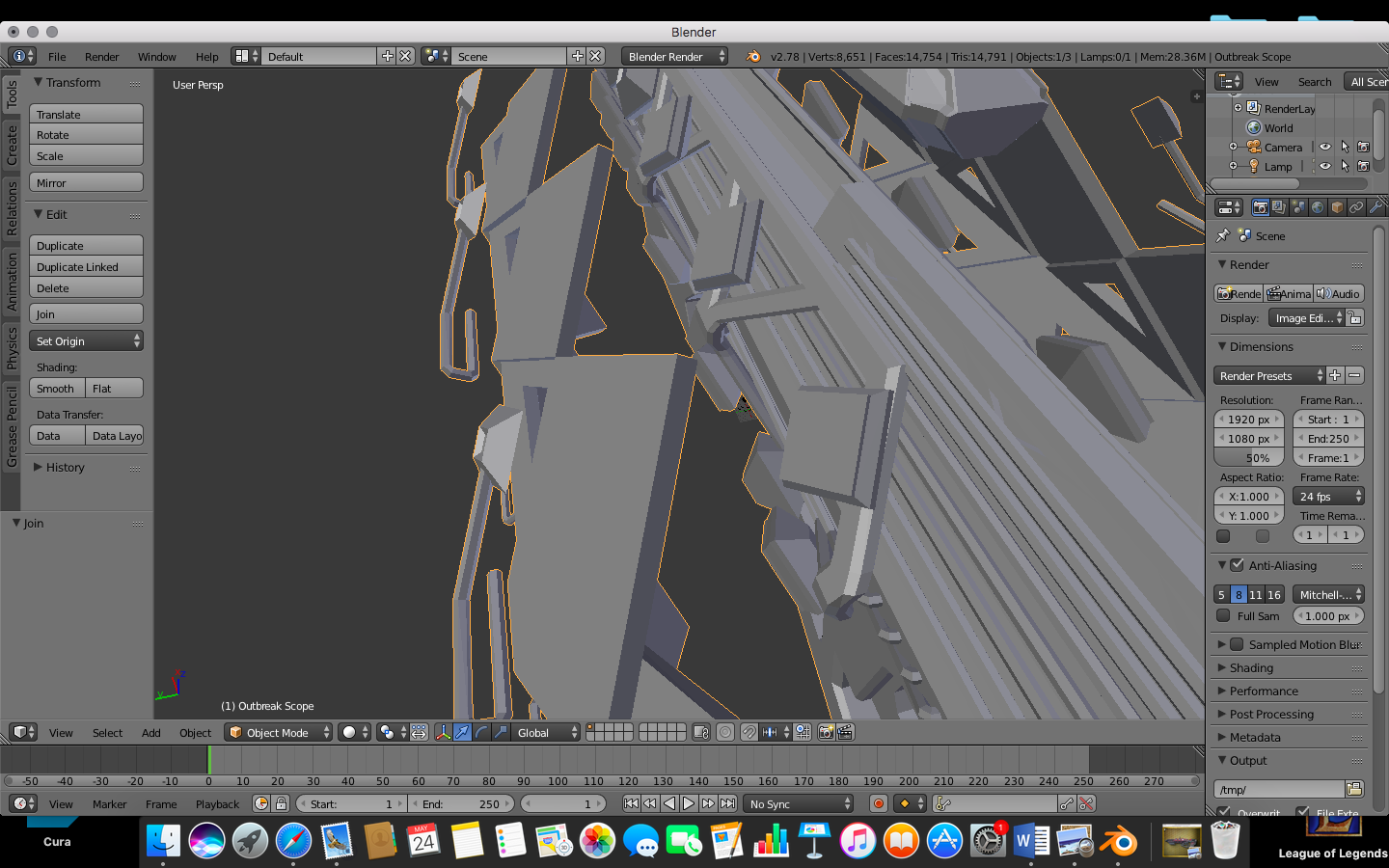Toggle the snap magnet icon
The image size is (1389, 868).
coord(749,732)
